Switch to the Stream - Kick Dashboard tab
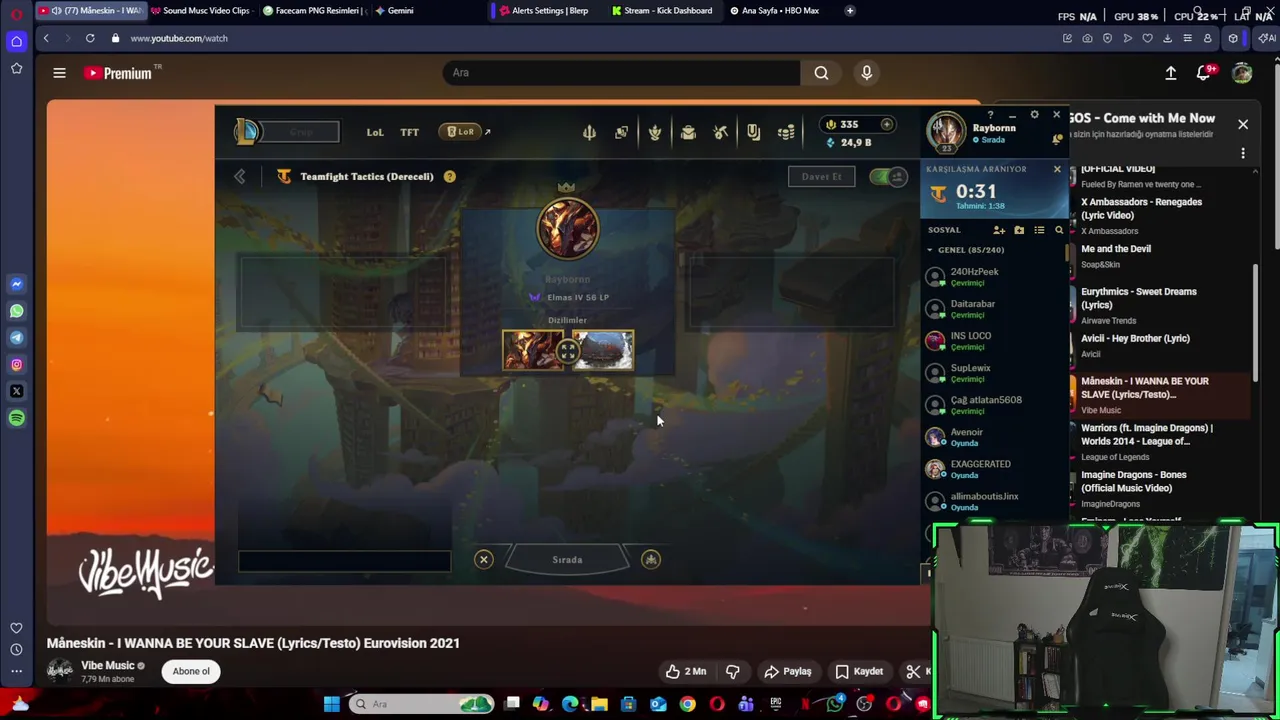The width and height of the screenshot is (1280, 720). [x=662, y=11]
